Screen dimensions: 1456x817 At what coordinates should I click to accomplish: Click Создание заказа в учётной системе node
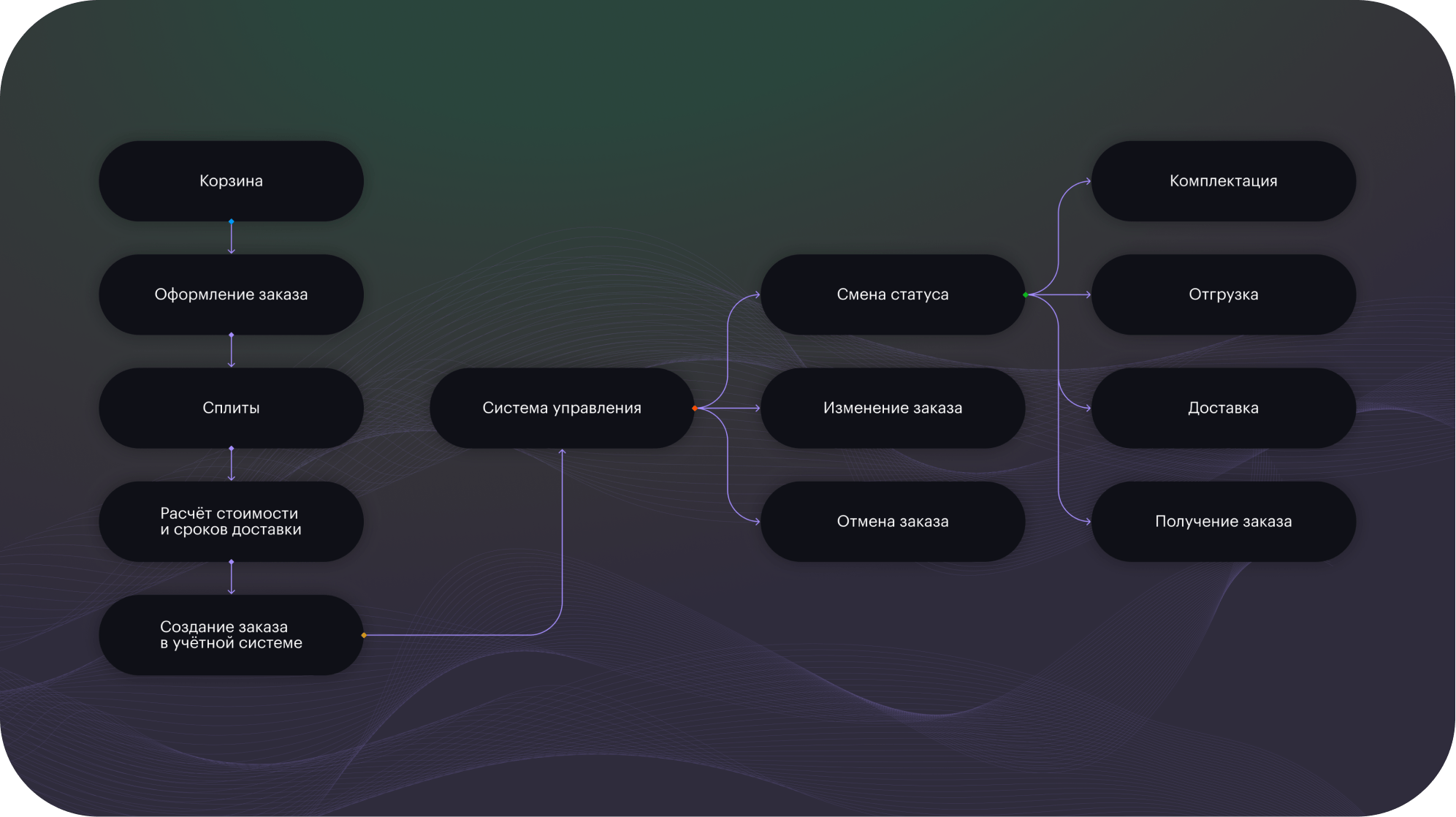pyautogui.click(x=231, y=634)
